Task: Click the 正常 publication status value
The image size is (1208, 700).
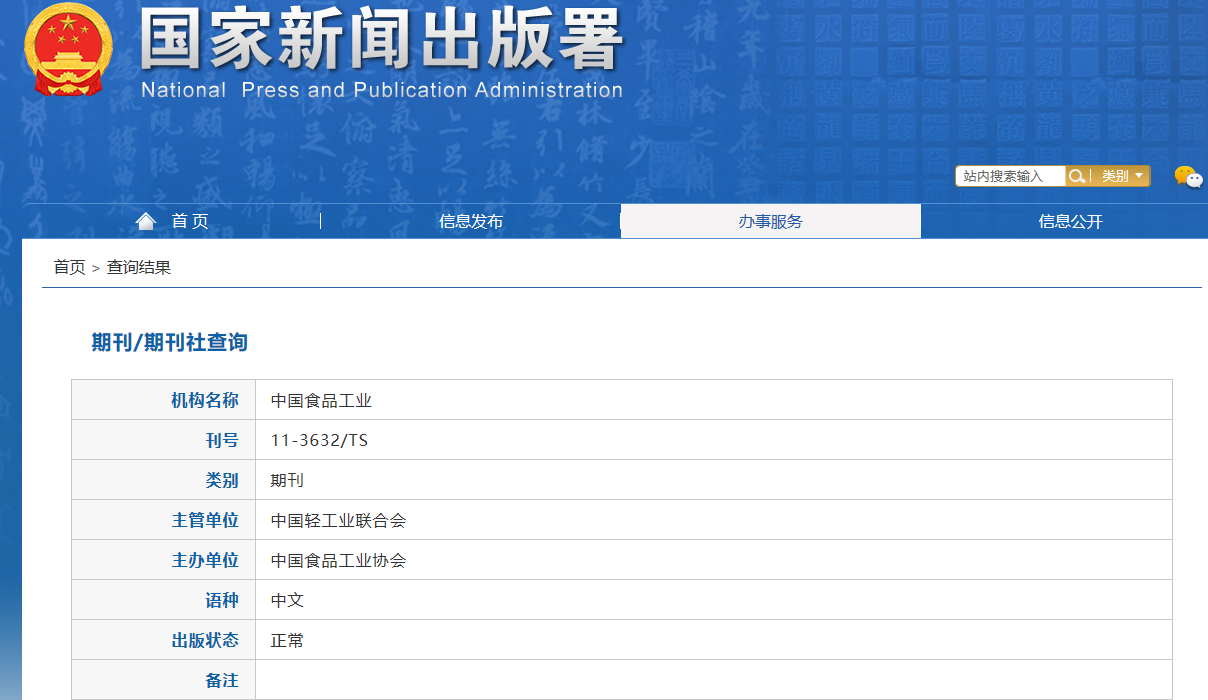Action: tap(287, 640)
